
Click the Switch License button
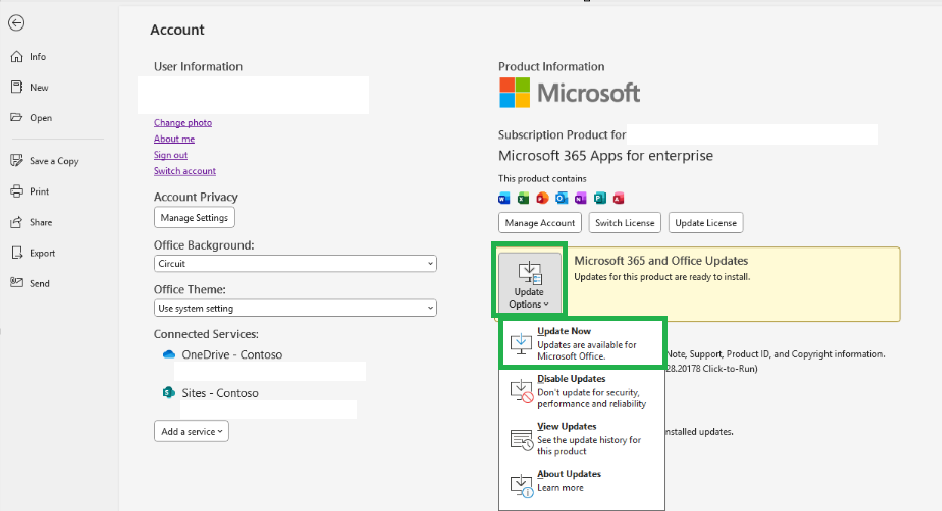pos(625,223)
